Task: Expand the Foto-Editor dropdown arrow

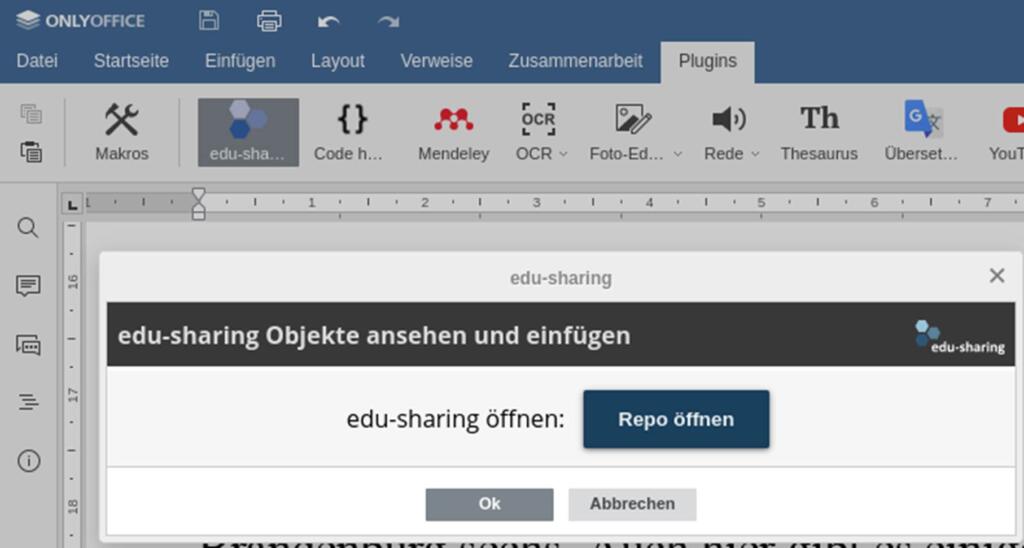Action: tap(677, 154)
